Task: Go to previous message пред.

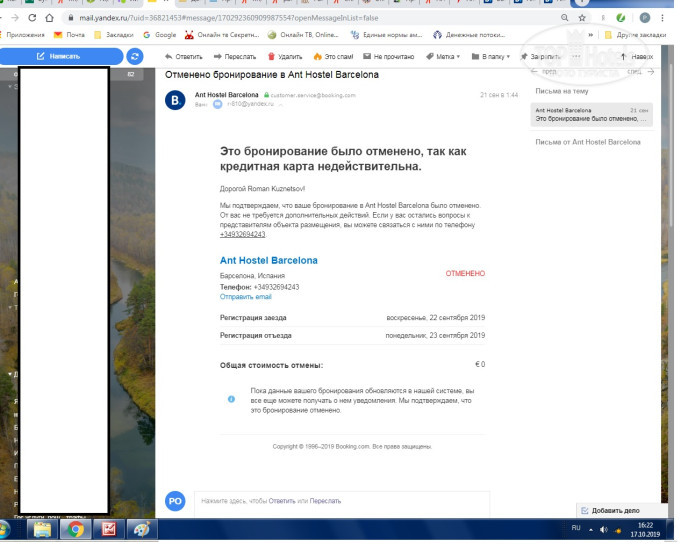Action: click(x=544, y=71)
